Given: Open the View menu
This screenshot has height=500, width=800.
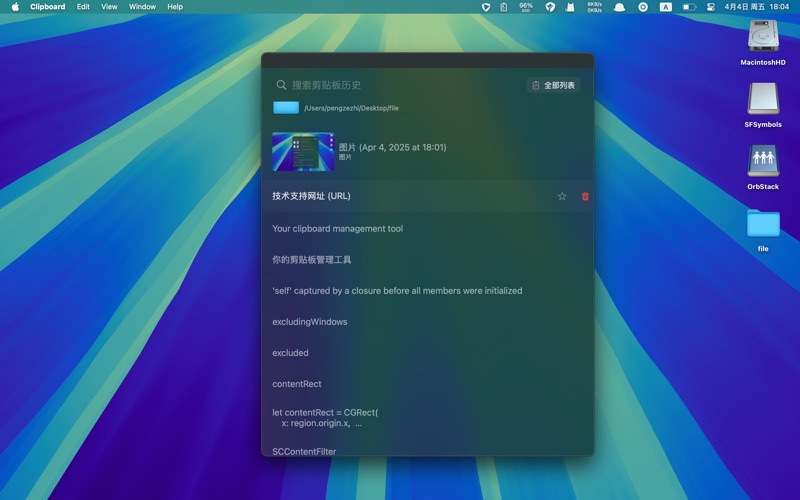Looking at the screenshot, I should click(x=109, y=7).
